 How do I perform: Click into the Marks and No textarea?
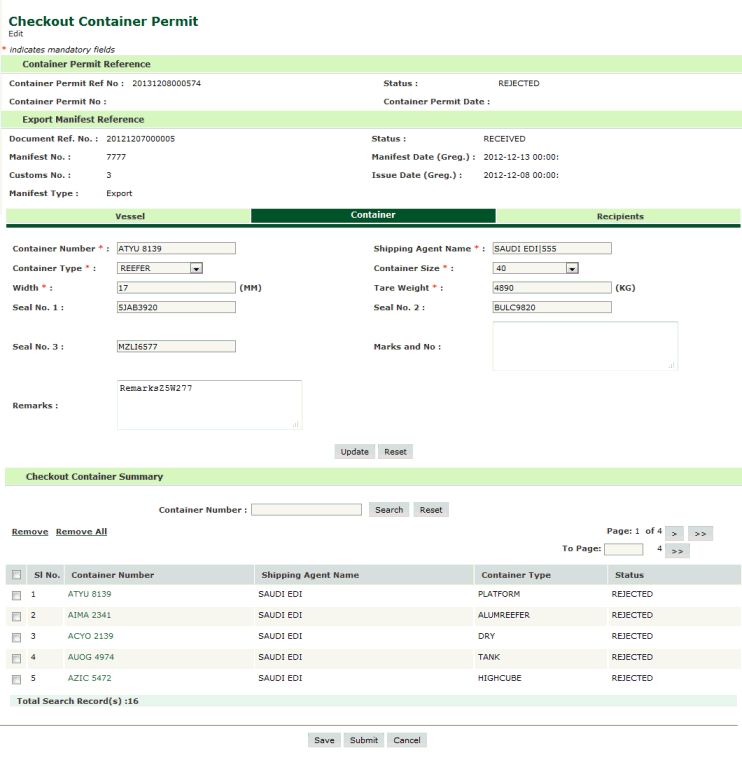coord(584,346)
